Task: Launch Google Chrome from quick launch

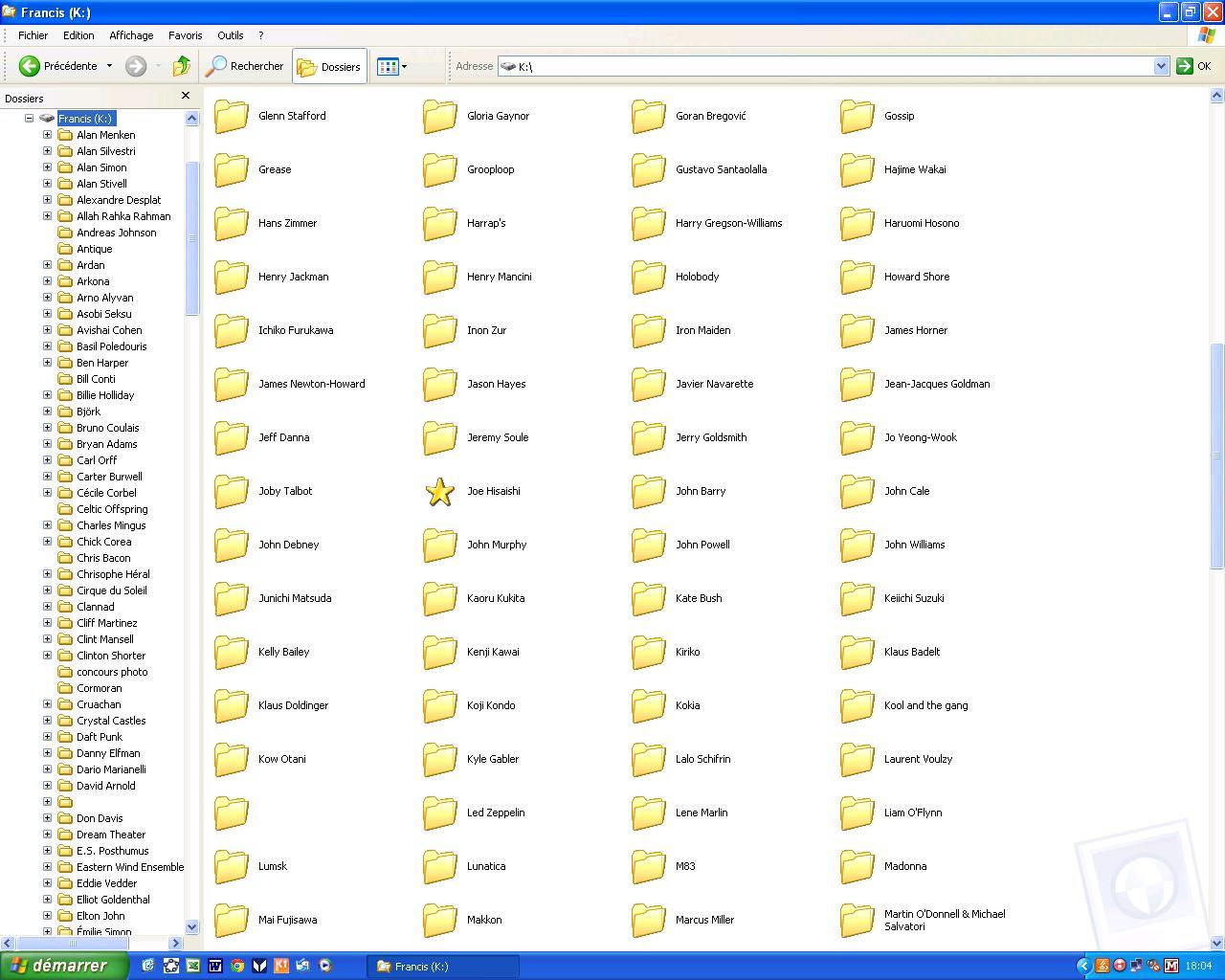Action: pos(236,966)
